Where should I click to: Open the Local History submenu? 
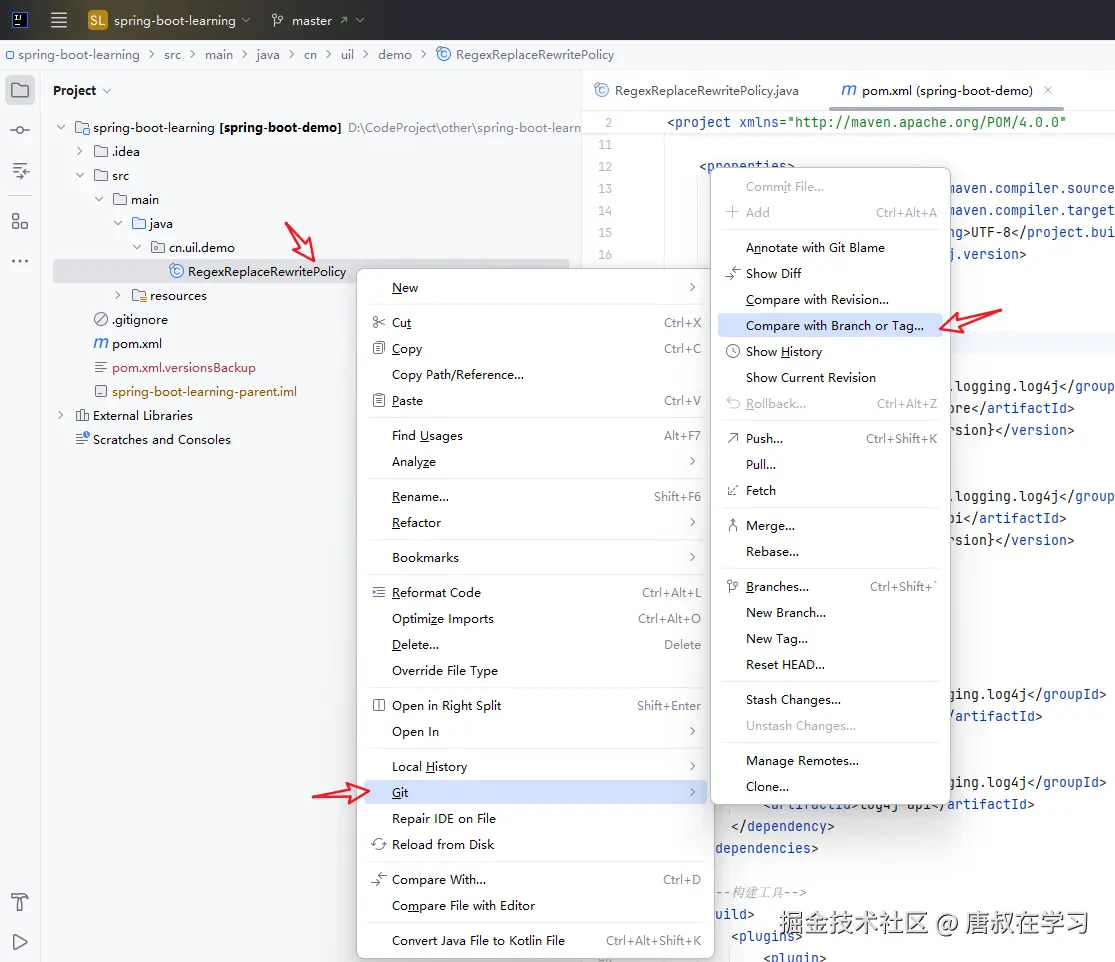pos(537,766)
